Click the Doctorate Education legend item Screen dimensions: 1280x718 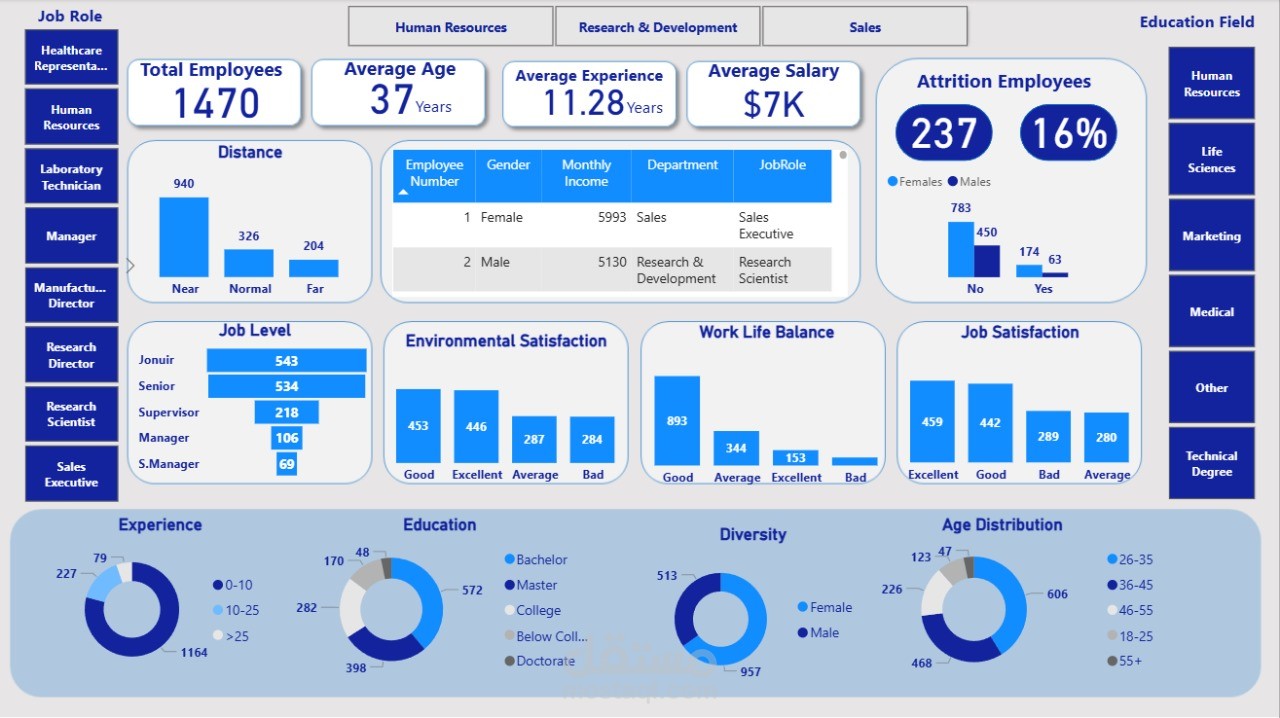point(540,661)
